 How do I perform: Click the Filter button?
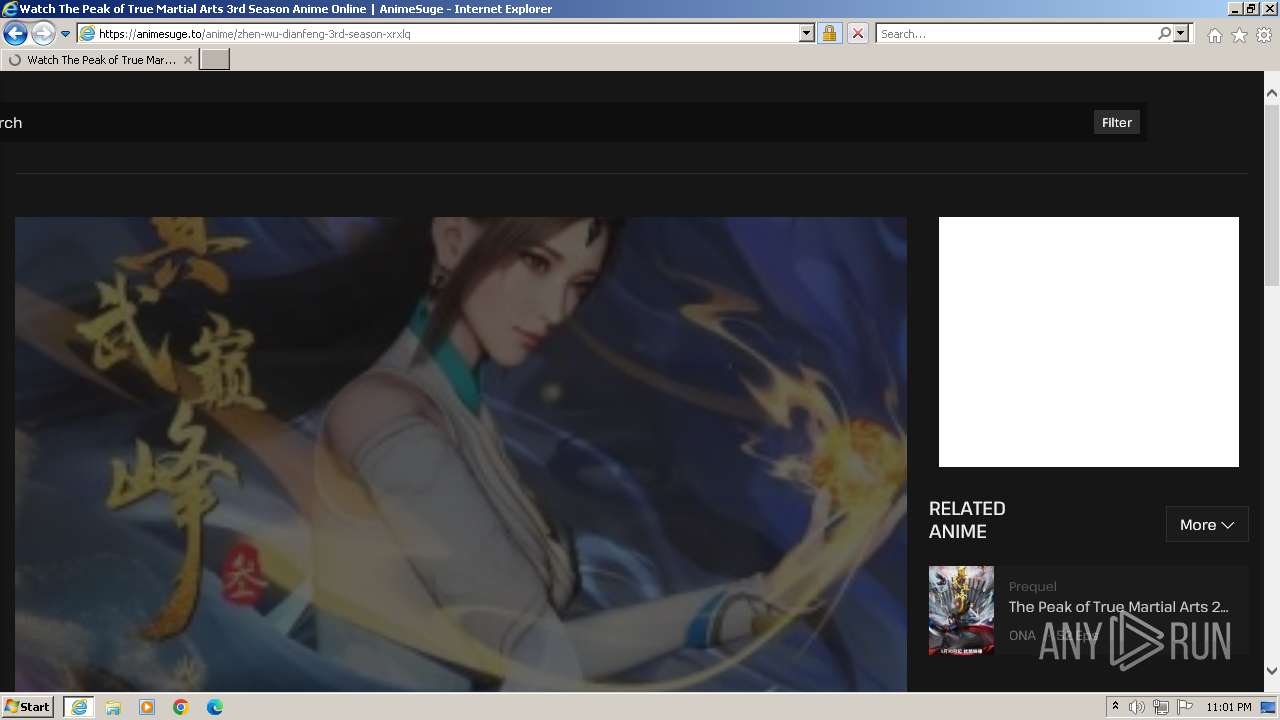tap(1117, 122)
